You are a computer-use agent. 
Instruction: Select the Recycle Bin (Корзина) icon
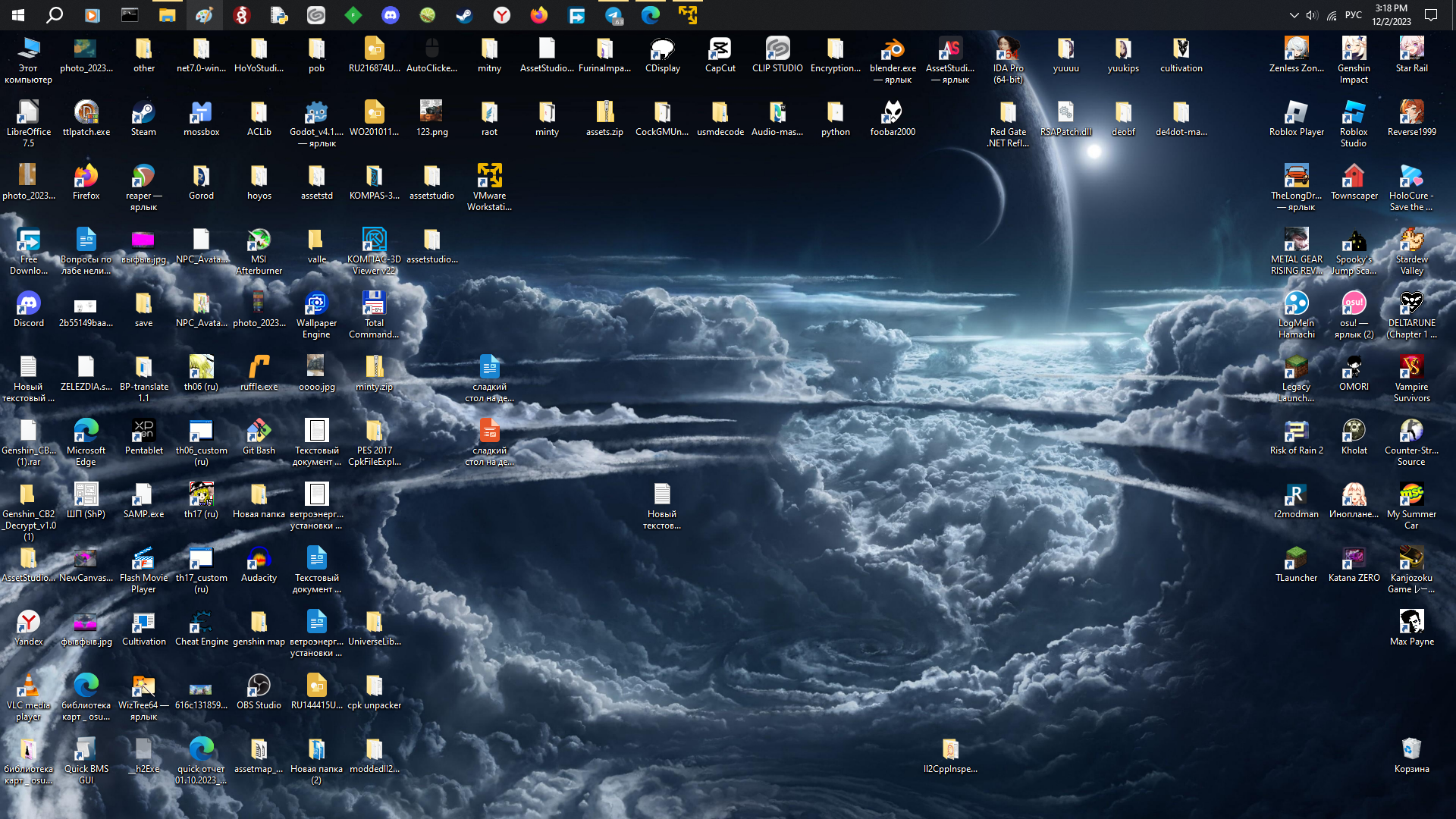[1411, 751]
